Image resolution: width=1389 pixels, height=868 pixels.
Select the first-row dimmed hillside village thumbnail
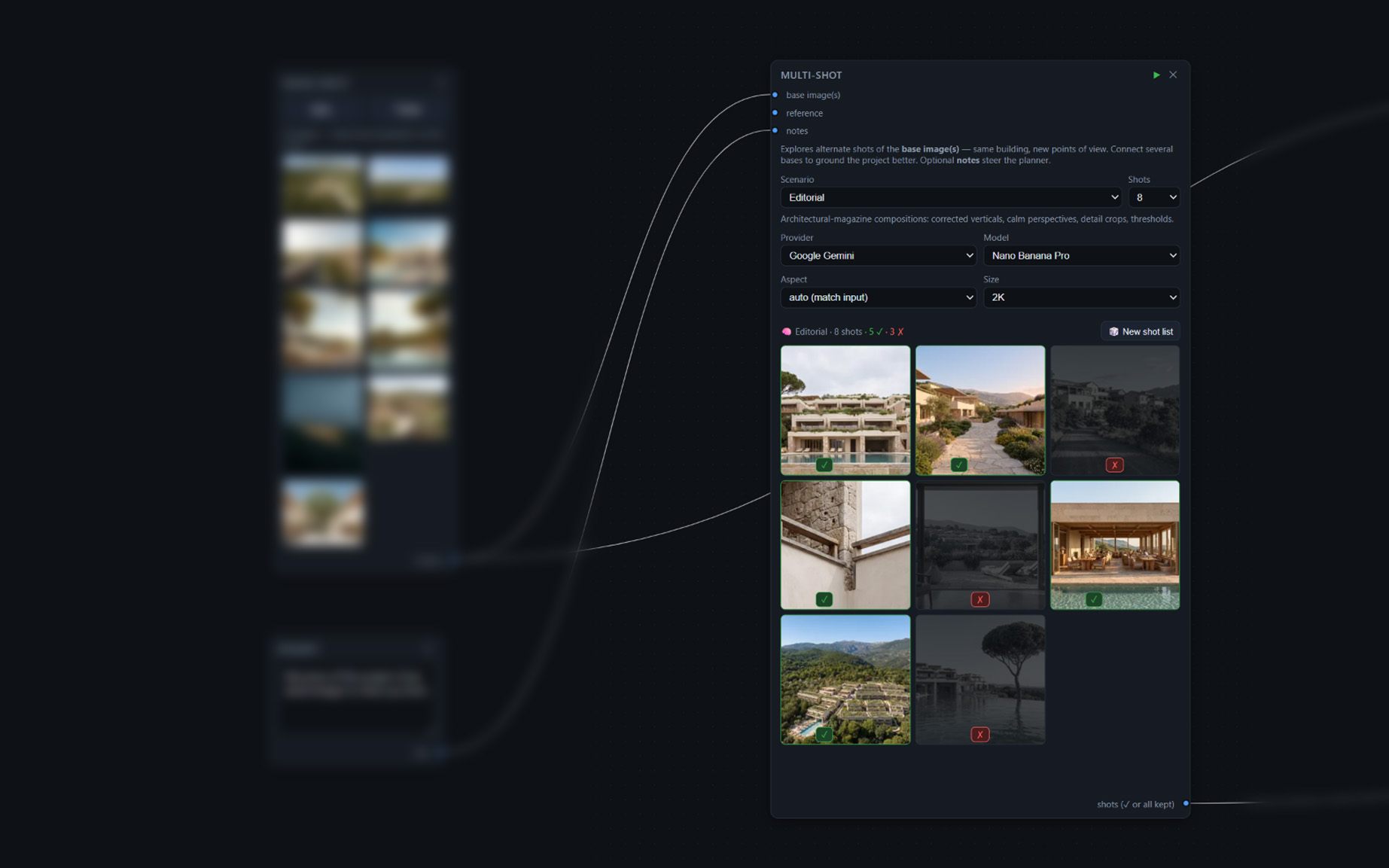click(x=1115, y=410)
